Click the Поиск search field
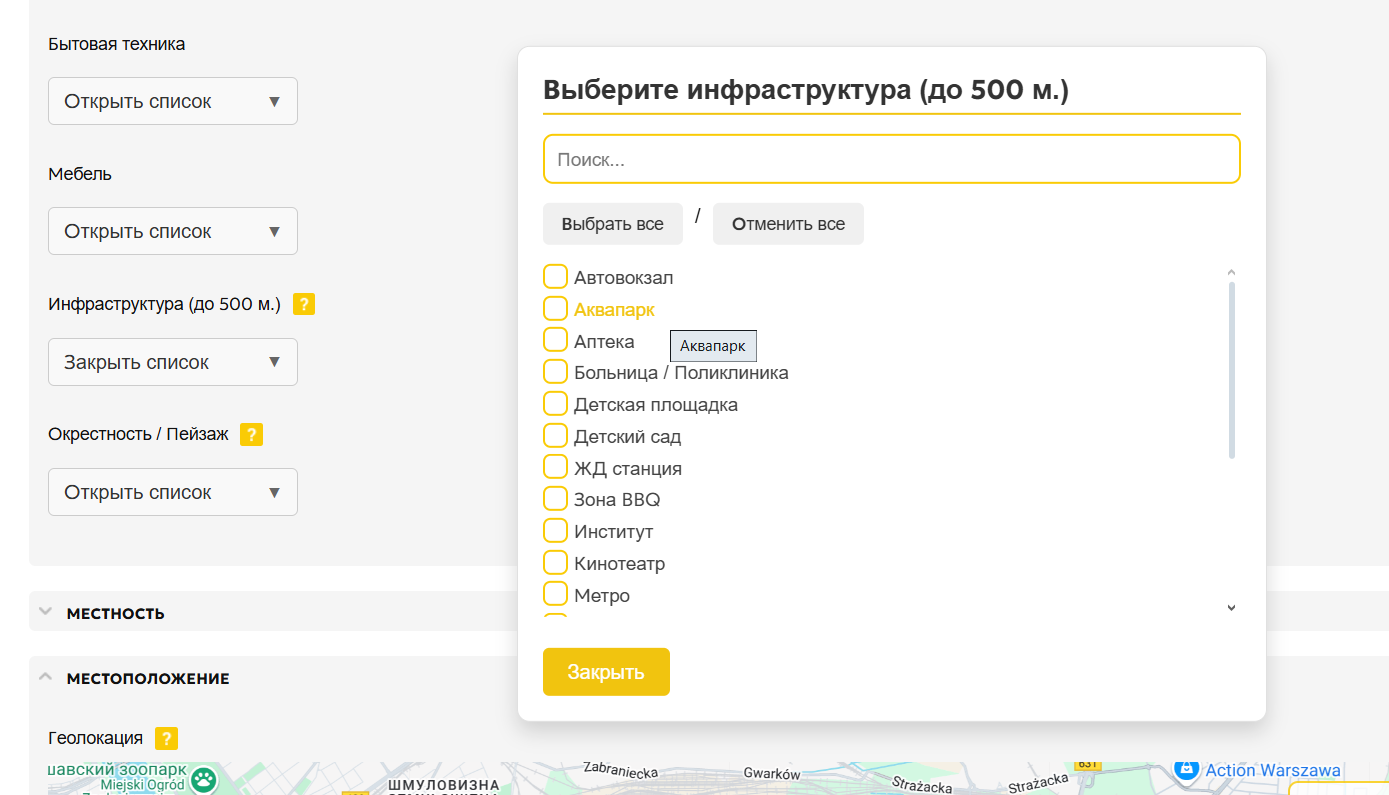1389x795 pixels. point(891,159)
